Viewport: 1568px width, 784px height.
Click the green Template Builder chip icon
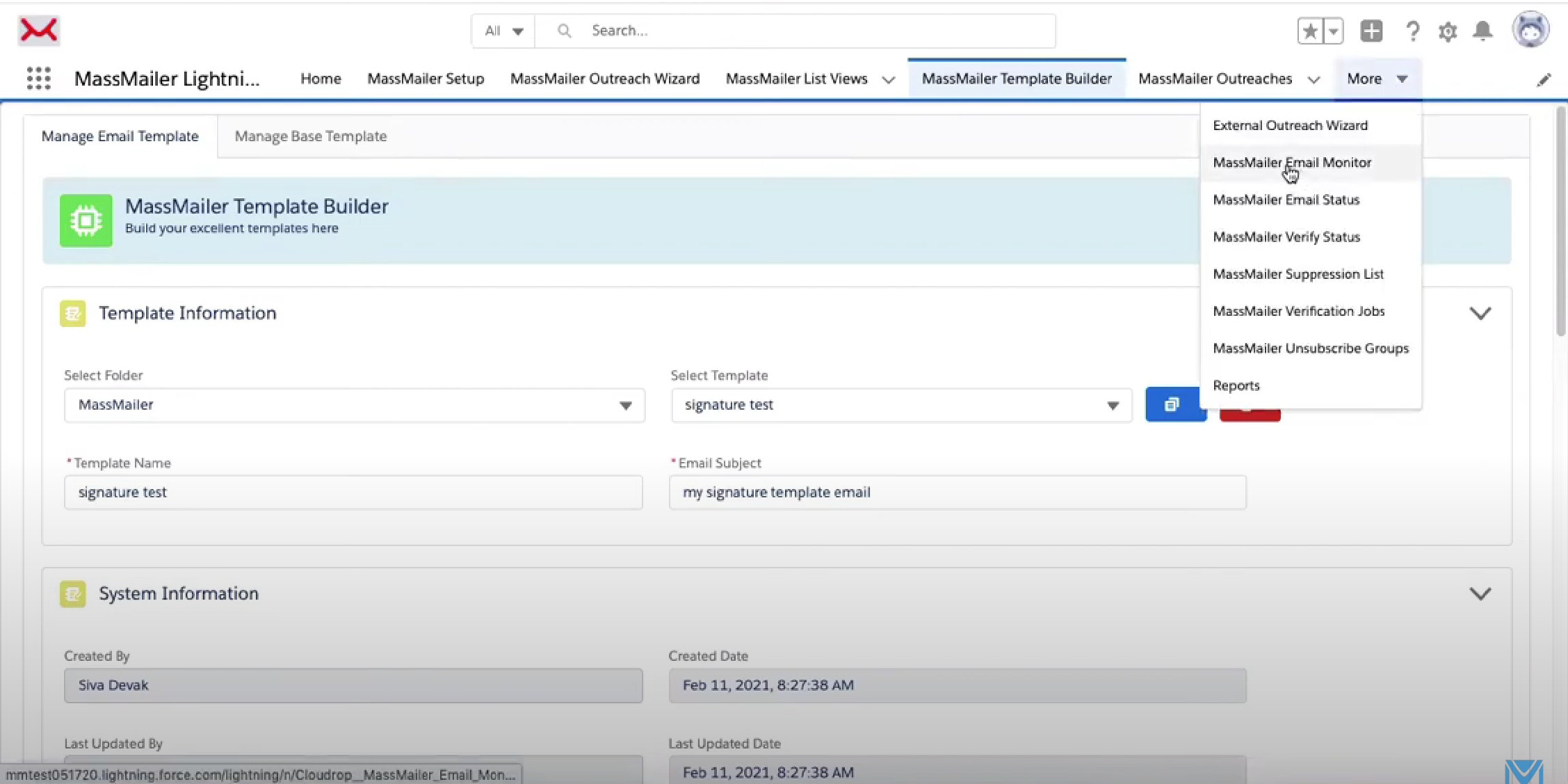click(86, 221)
